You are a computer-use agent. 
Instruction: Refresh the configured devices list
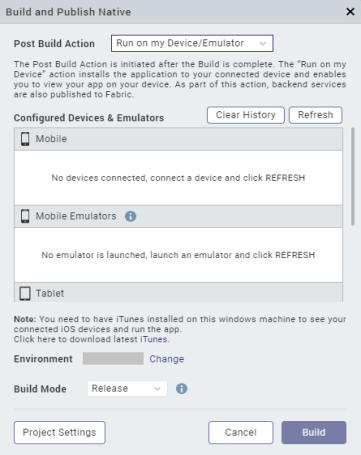coord(315,115)
